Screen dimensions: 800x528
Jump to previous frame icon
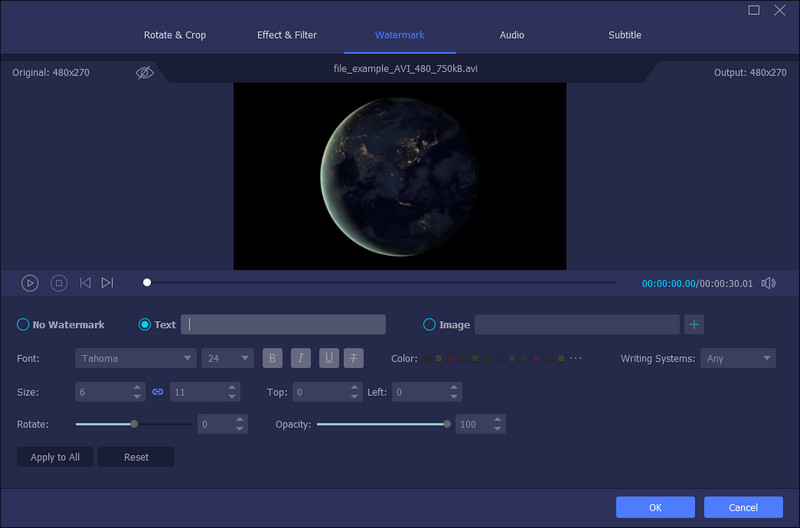coord(85,283)
